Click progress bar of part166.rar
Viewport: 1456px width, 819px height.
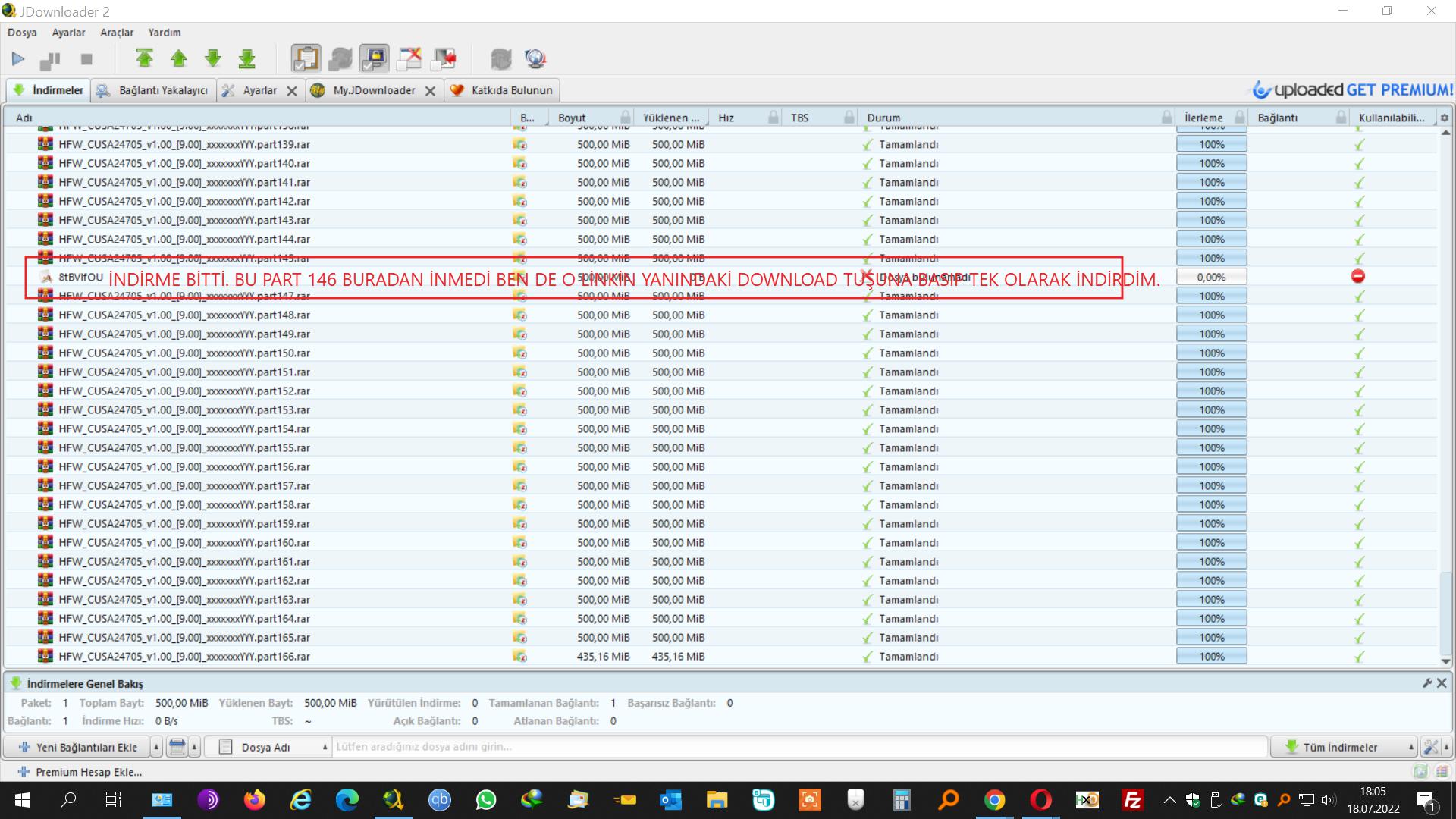tap(1211, 657)
